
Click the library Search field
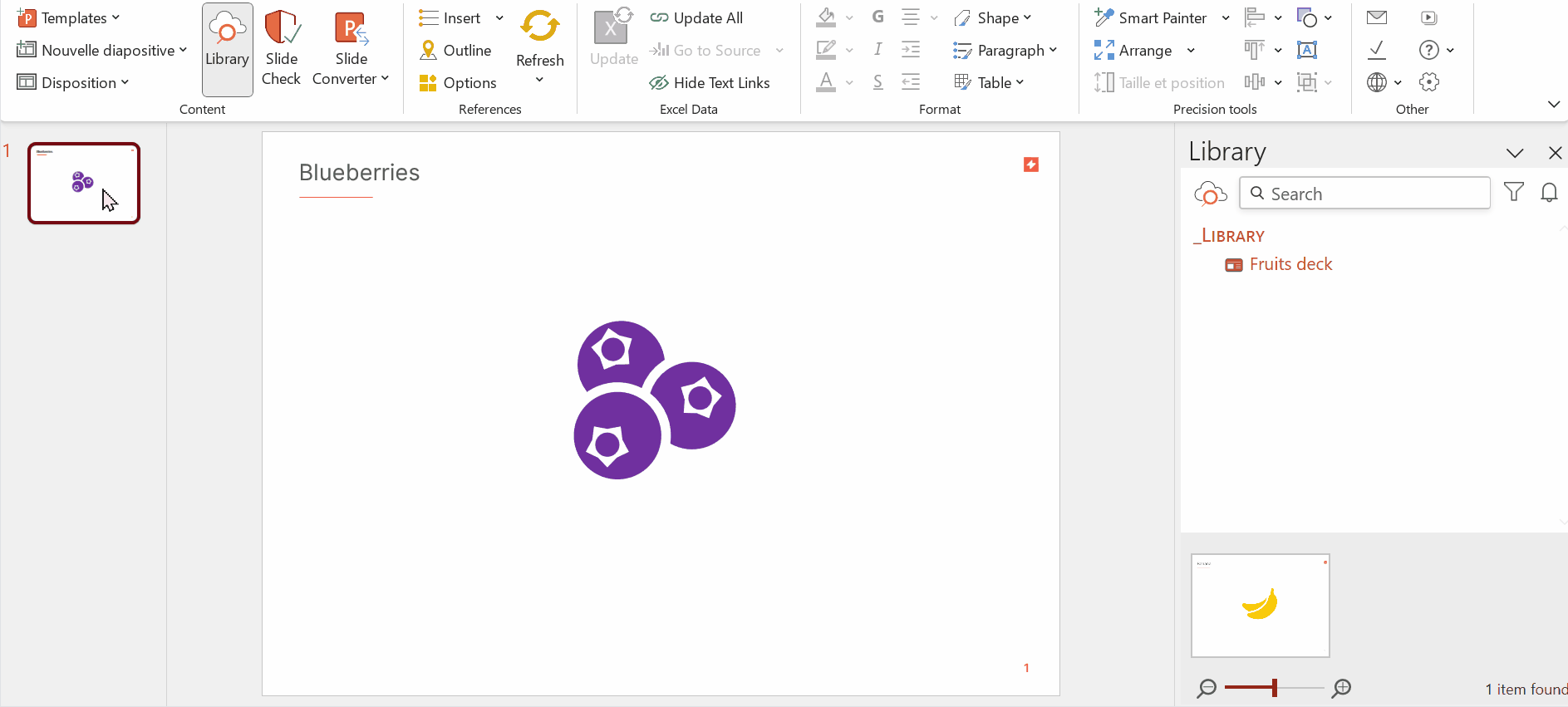[x=1364, y=193]
